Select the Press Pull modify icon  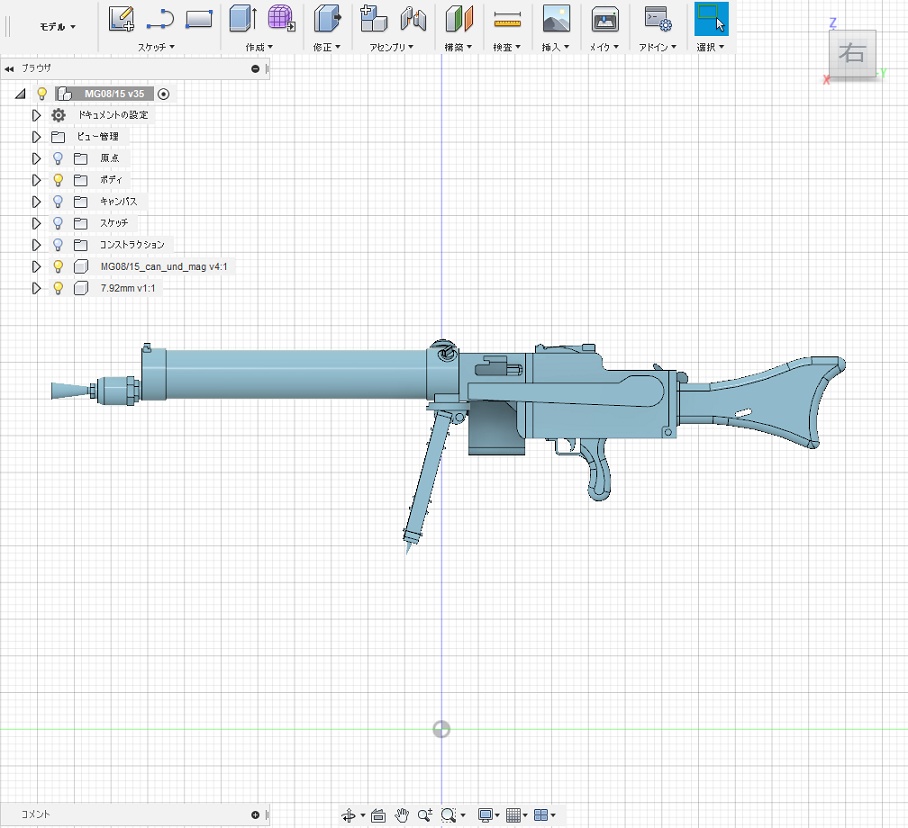[x=326, y=18]
